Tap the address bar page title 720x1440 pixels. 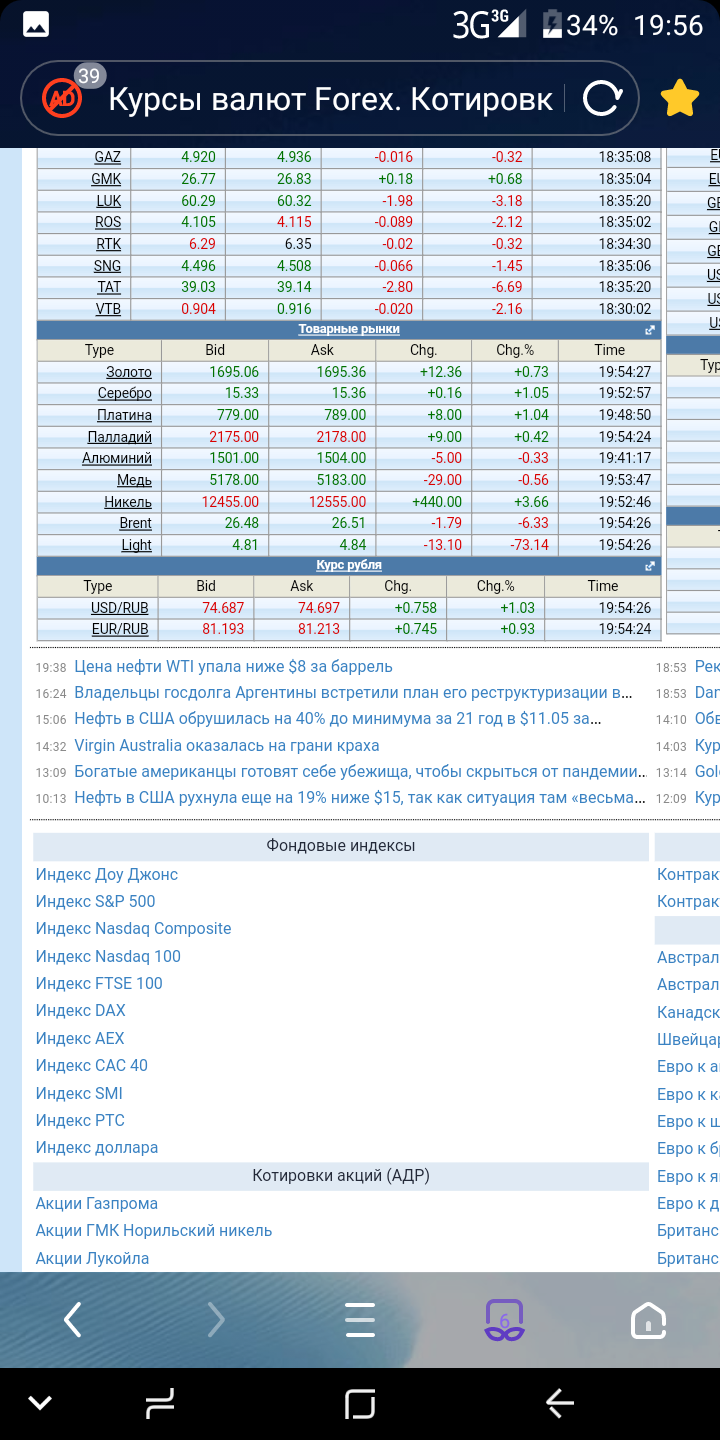click(x=330, y=99)
